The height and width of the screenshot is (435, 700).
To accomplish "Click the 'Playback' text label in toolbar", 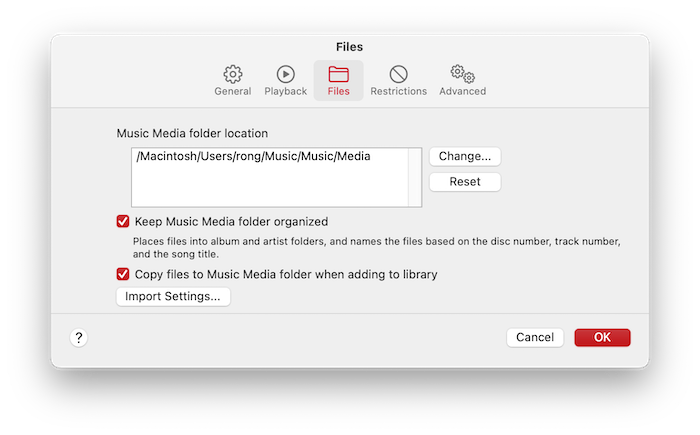I will pyautogui.click(x=285, y=91).
